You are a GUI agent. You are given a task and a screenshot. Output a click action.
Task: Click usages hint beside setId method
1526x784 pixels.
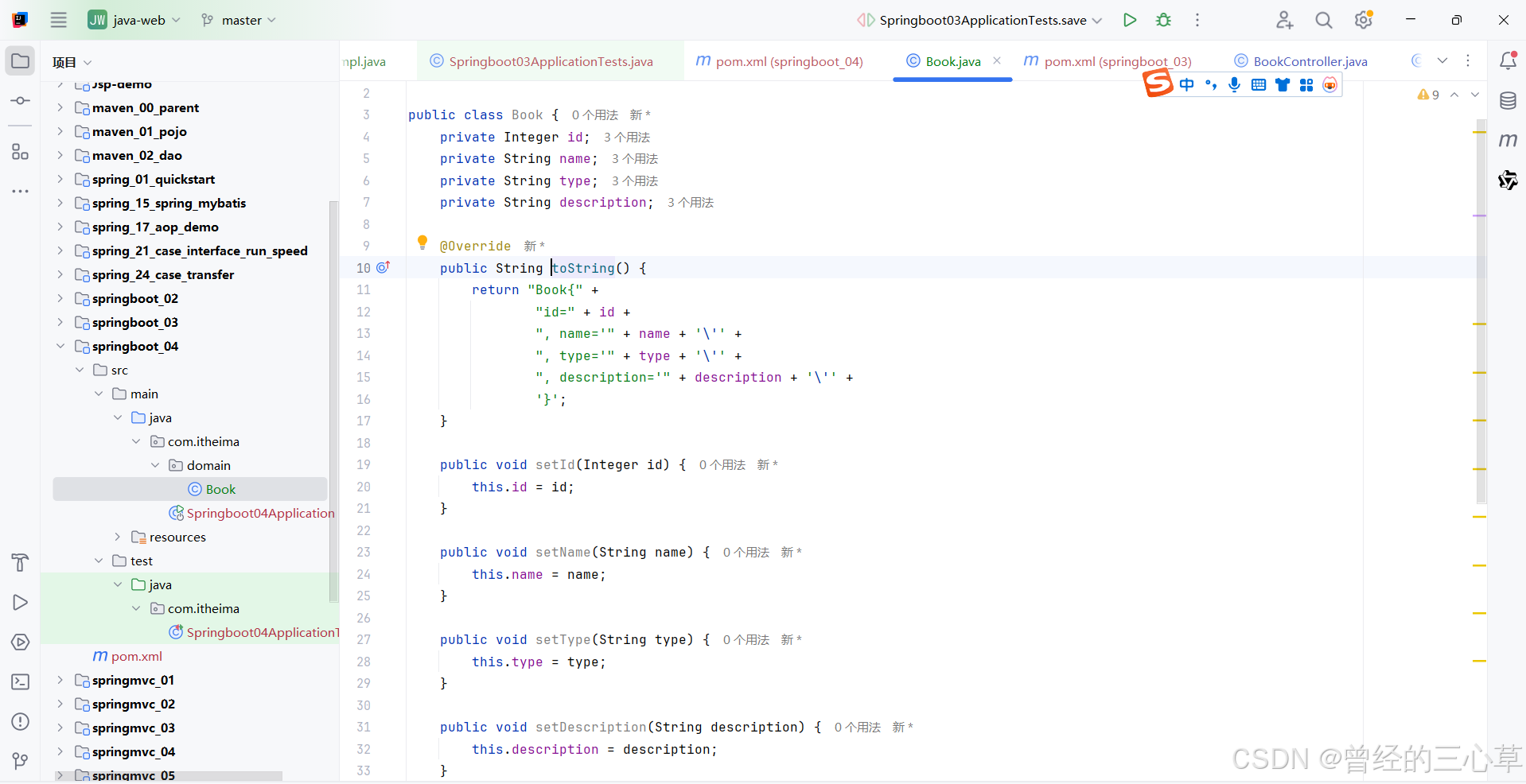click(722, 465)
